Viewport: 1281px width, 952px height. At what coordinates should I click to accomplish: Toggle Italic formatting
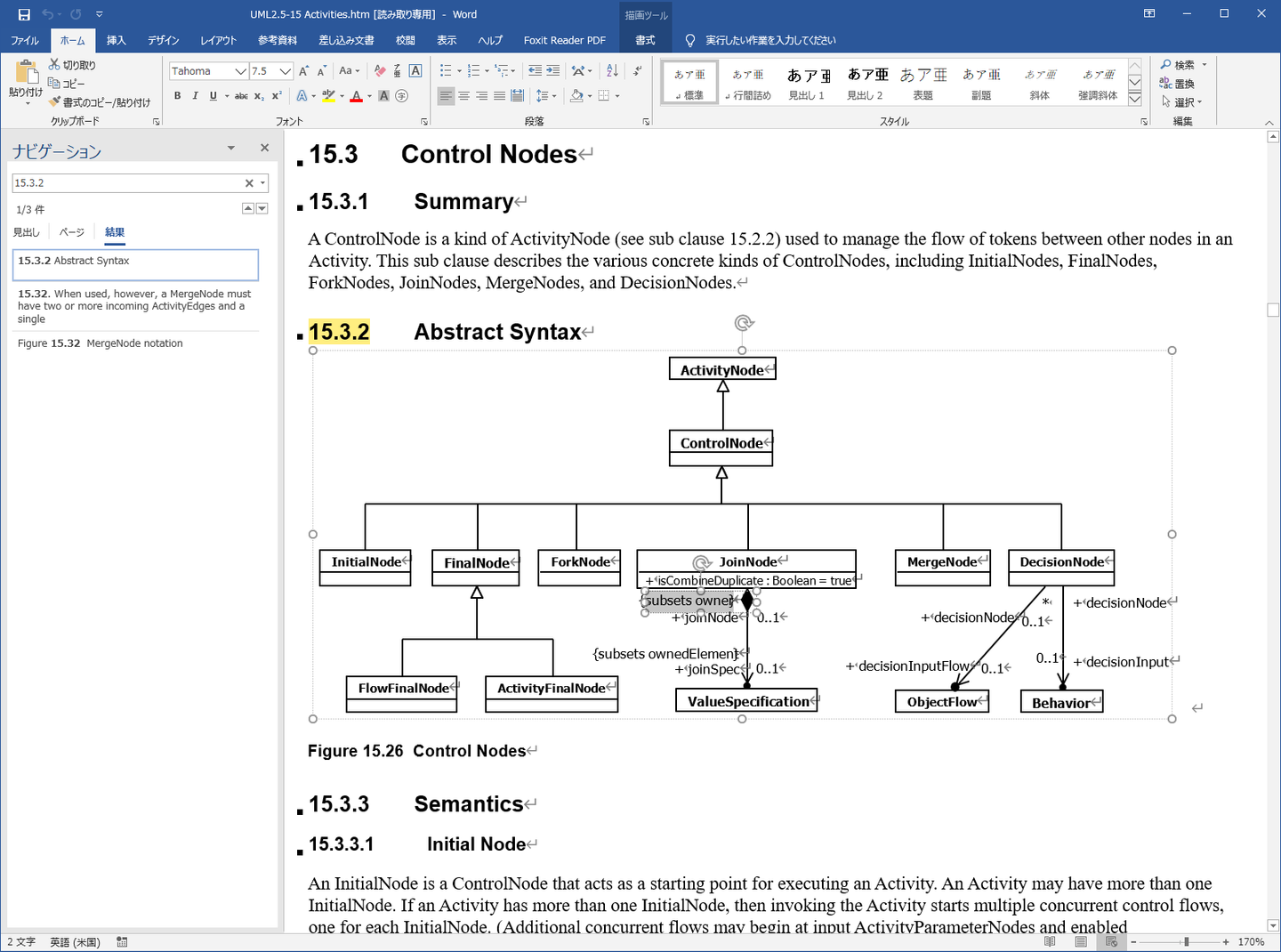(195, 96)
